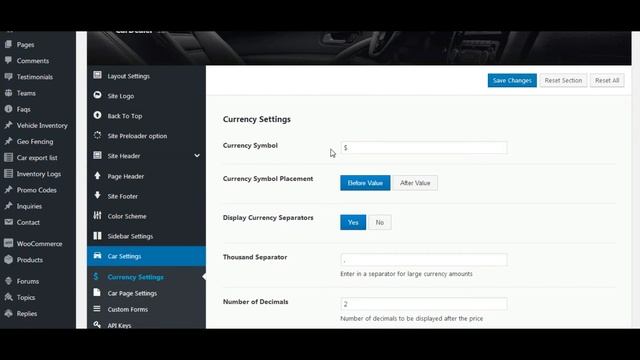Open the Faqs info icon
Image resolution: width=640 pixels, height=360 pixels.
pyautogui.click(x=8, y=109)
